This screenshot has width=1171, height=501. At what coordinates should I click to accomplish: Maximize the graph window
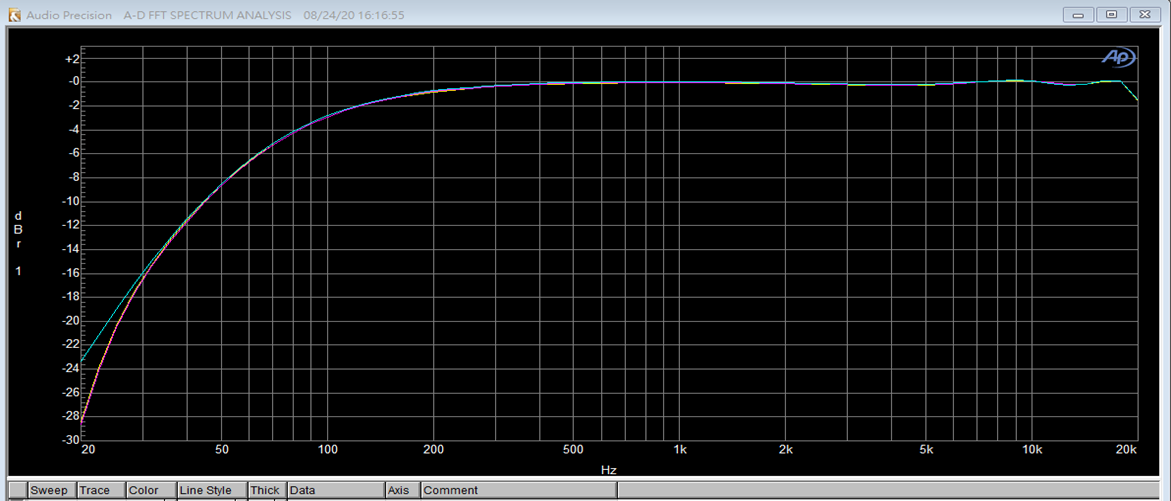(1111, 14)
